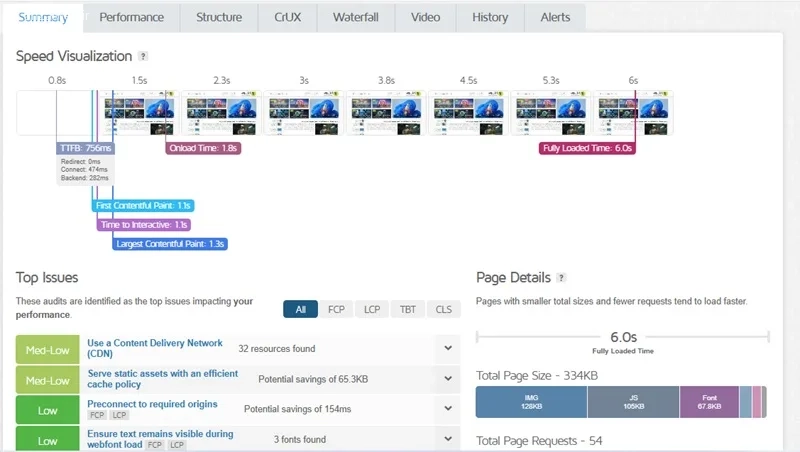Filter top issues by CLS
800x452 pixels.
click(x=443, y=309)
